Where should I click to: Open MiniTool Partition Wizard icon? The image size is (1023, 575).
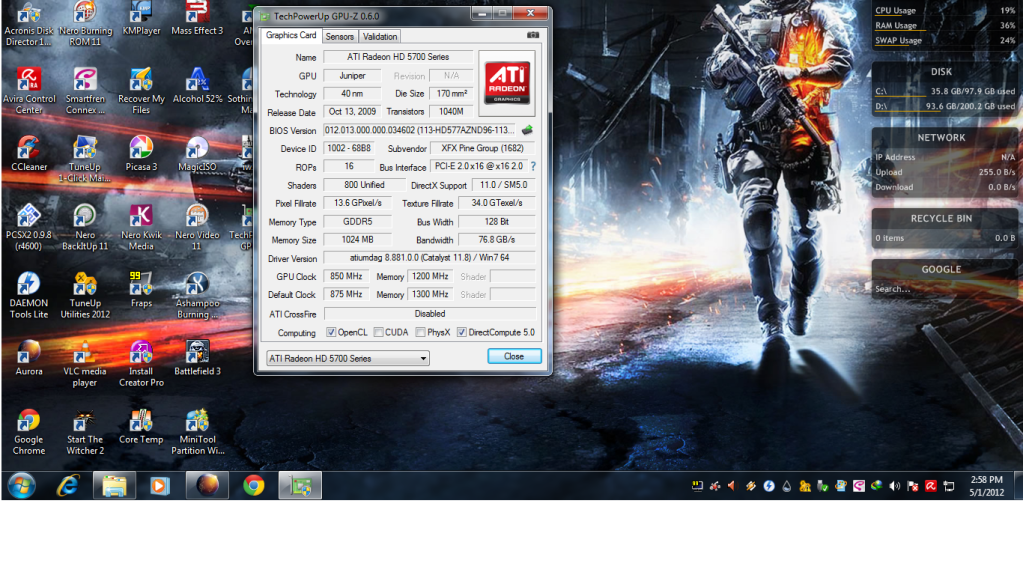(x=197, y=432)
